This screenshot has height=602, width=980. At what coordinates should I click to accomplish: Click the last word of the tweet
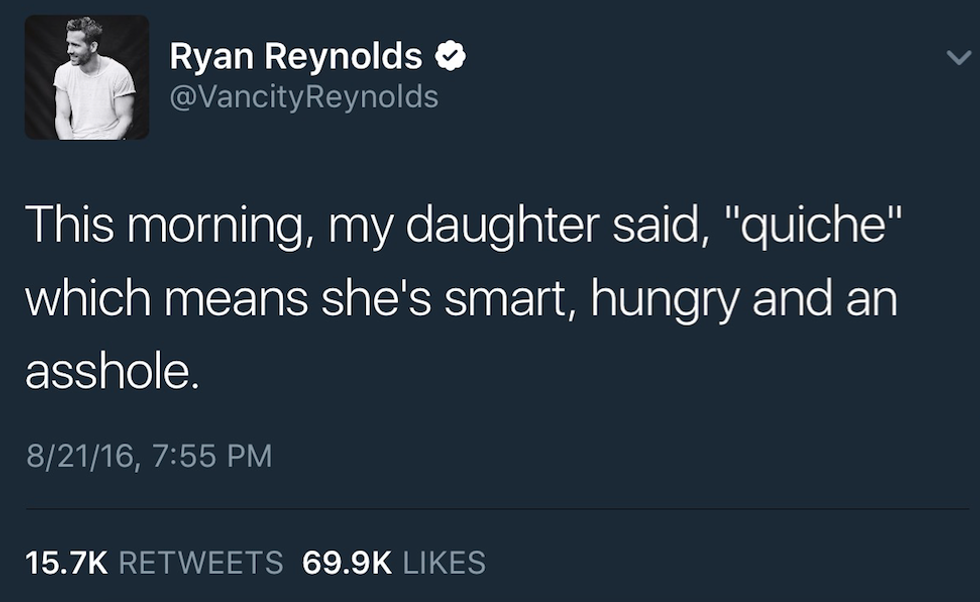107,374
